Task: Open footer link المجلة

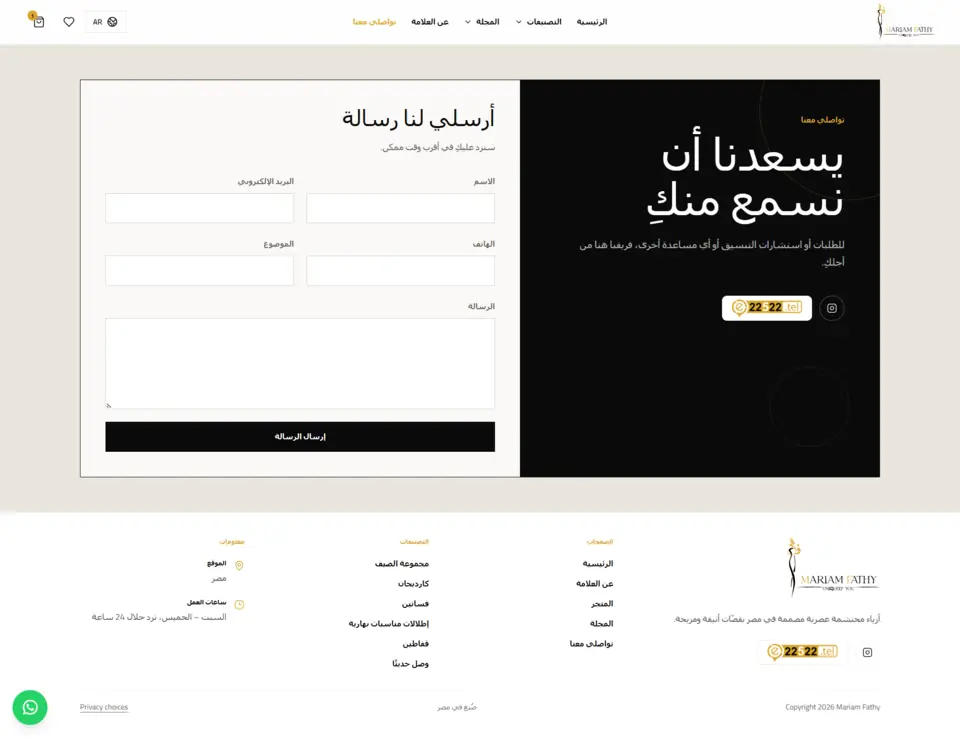Action: [x=601, y=624]
